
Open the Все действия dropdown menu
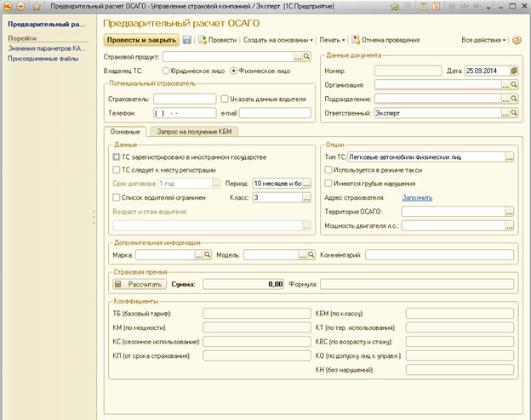483,40
